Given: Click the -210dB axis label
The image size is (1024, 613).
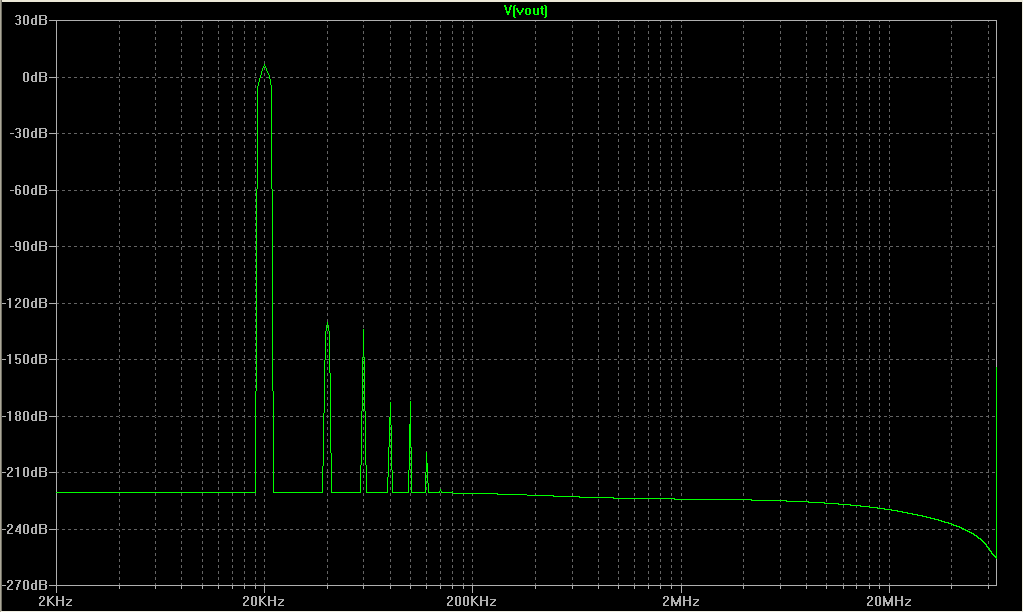Looking at the screenshot, I should point(25,473).
